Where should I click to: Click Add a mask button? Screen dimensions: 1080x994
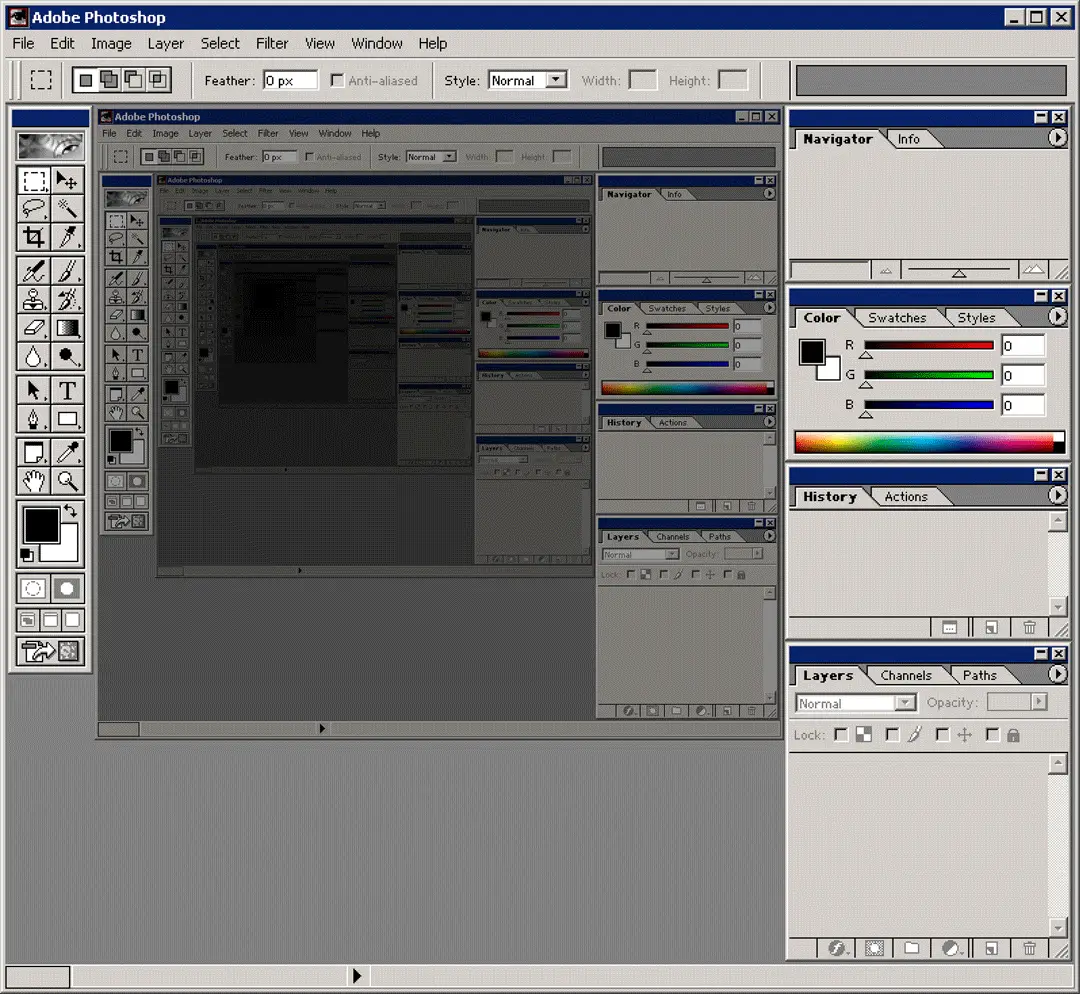pos(874,949)
